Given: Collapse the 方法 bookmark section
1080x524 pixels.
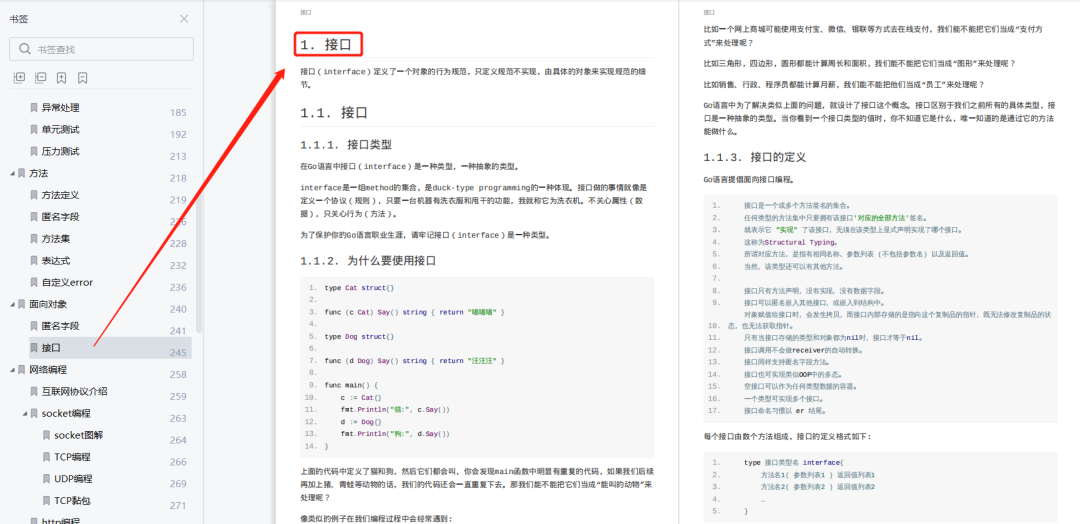Looking at the screenshot, I should (12, 174).
